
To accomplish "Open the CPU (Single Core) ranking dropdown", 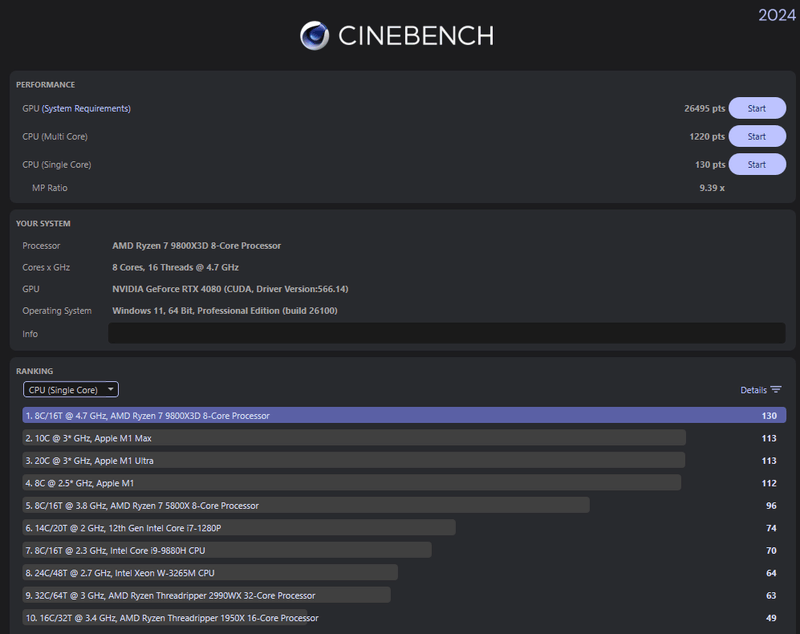I will point(71,390).
